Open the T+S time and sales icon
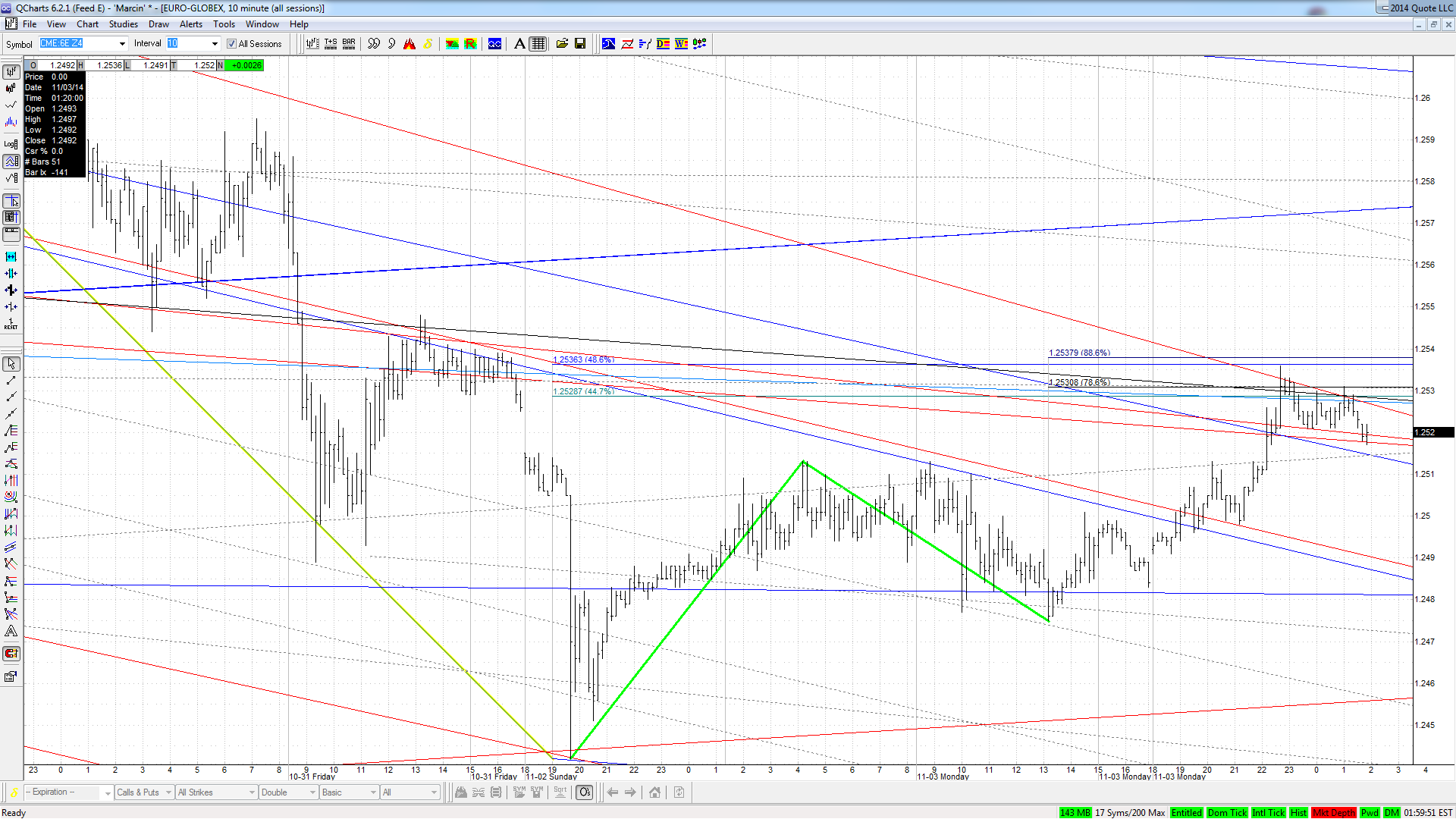Viewport: 1456px width, 819px height. point(331,44)
